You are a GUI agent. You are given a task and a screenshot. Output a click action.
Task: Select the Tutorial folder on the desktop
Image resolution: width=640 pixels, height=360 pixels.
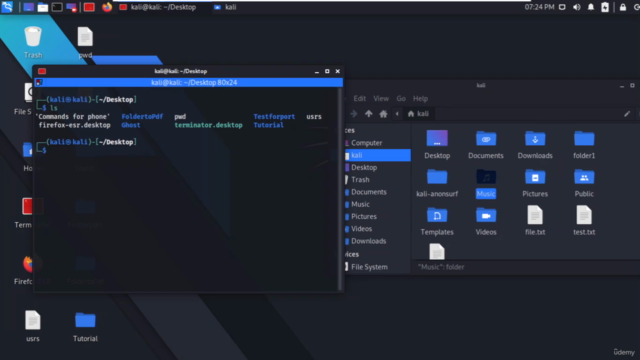[x=85, y=327]
